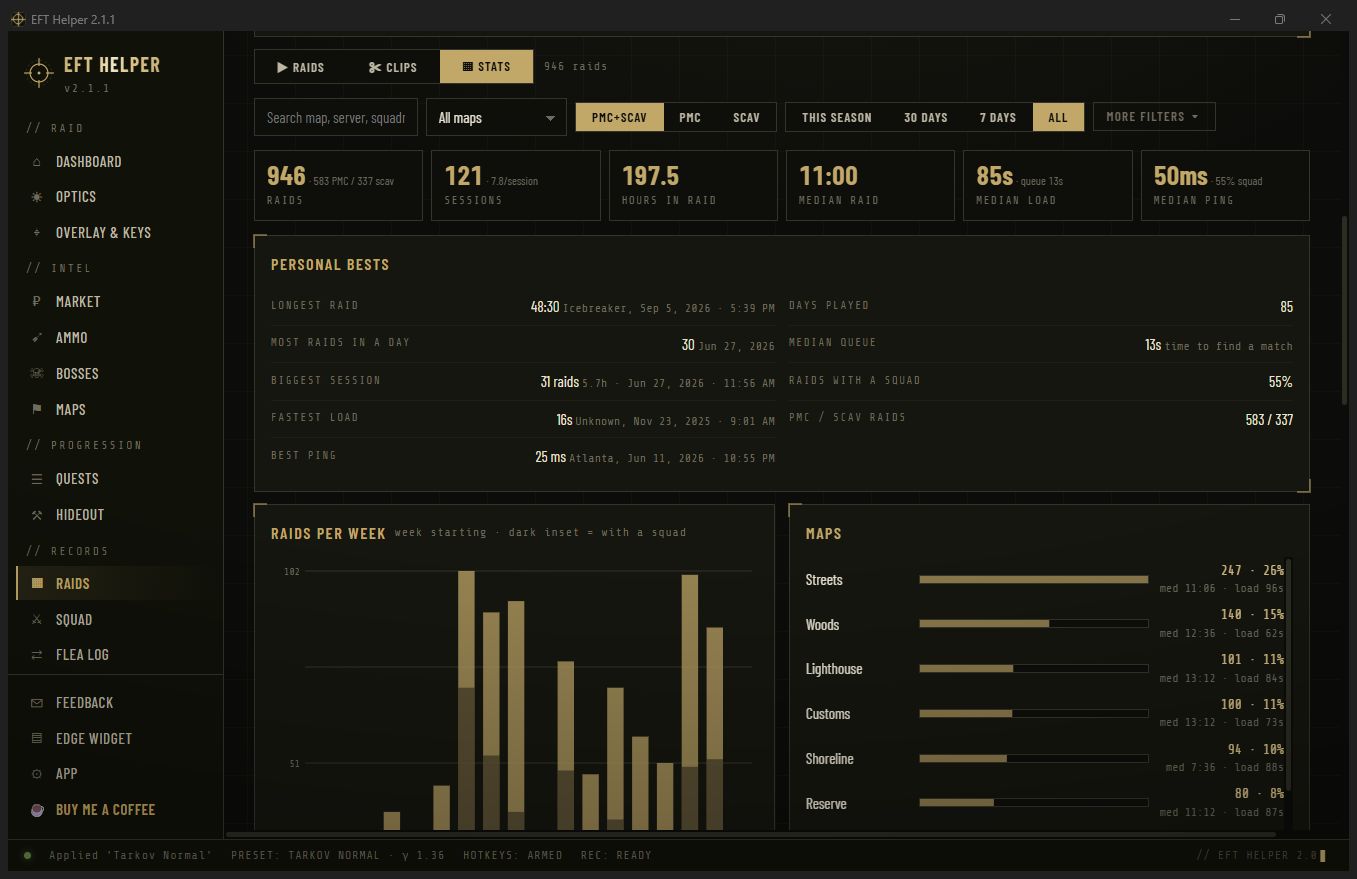Image resolution: width=1357 pixels, height=879 pixels.
Task: Click the main page vertical scrollbar
Action: pyautogui.click(x=1345, y=310)
